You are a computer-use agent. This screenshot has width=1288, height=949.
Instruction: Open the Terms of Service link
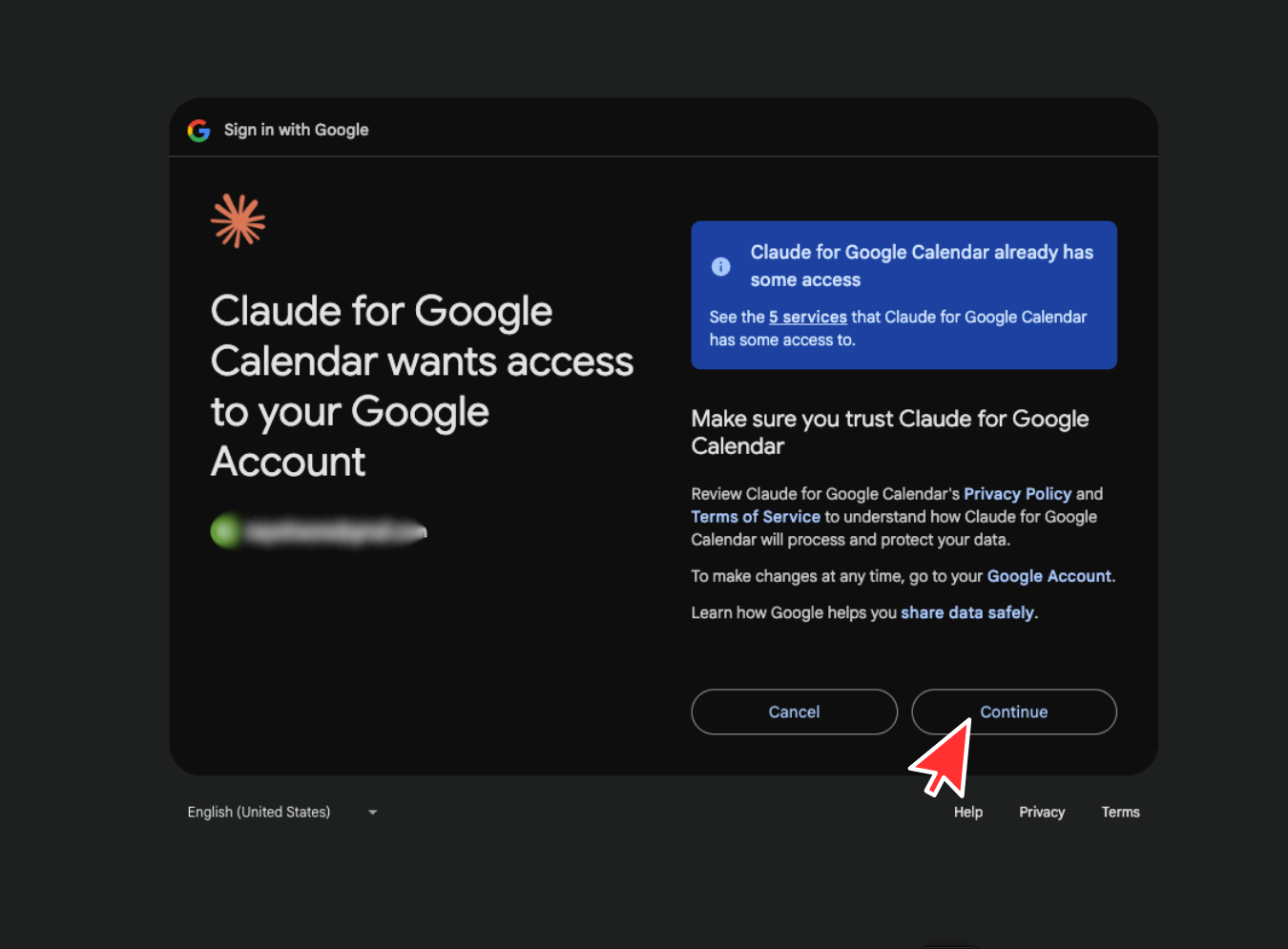756,517
